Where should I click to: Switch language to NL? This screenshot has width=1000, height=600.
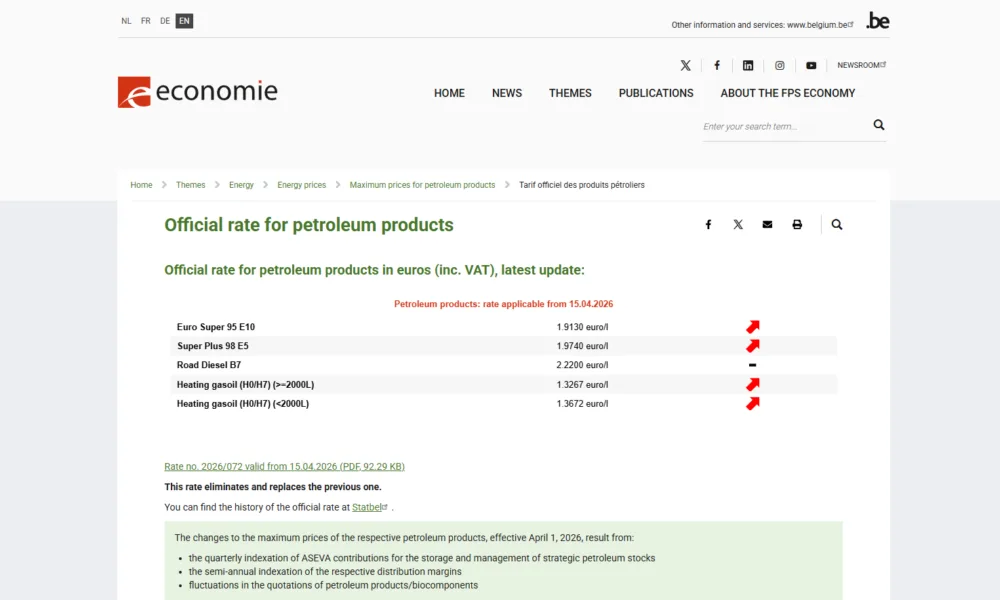coord(126,21)
